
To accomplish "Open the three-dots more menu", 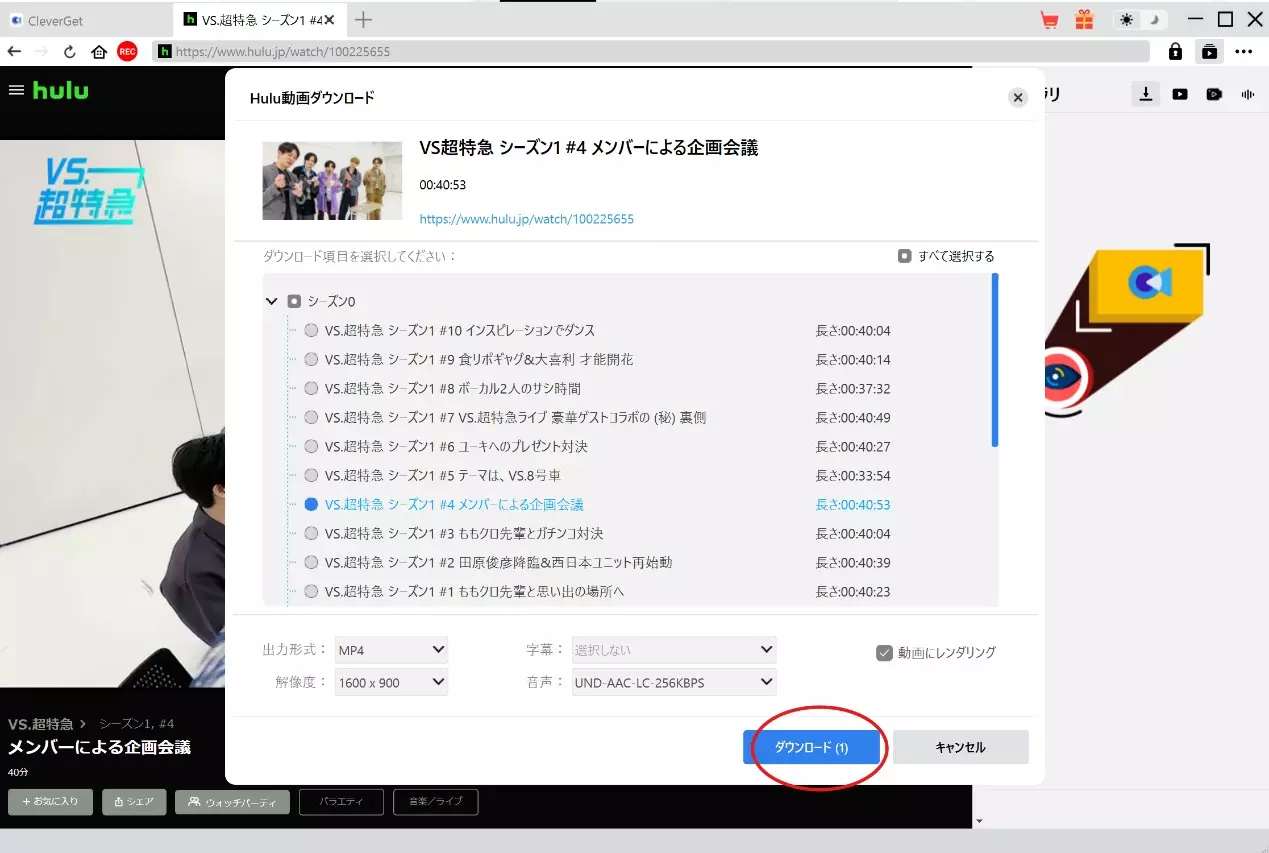I will [1244, 51].
